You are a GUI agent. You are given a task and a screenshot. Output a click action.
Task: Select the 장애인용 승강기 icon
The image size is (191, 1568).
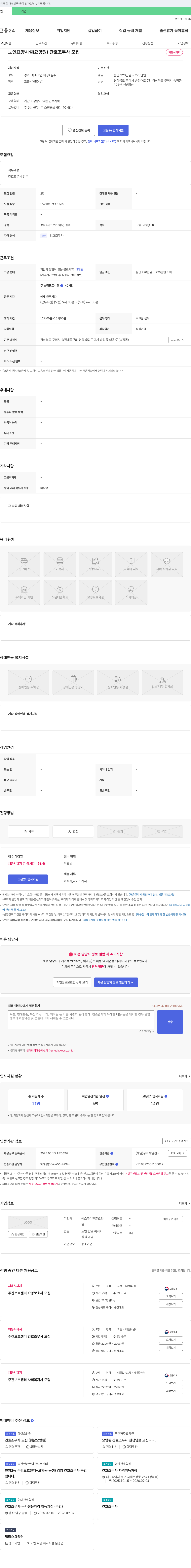(73, 682)
